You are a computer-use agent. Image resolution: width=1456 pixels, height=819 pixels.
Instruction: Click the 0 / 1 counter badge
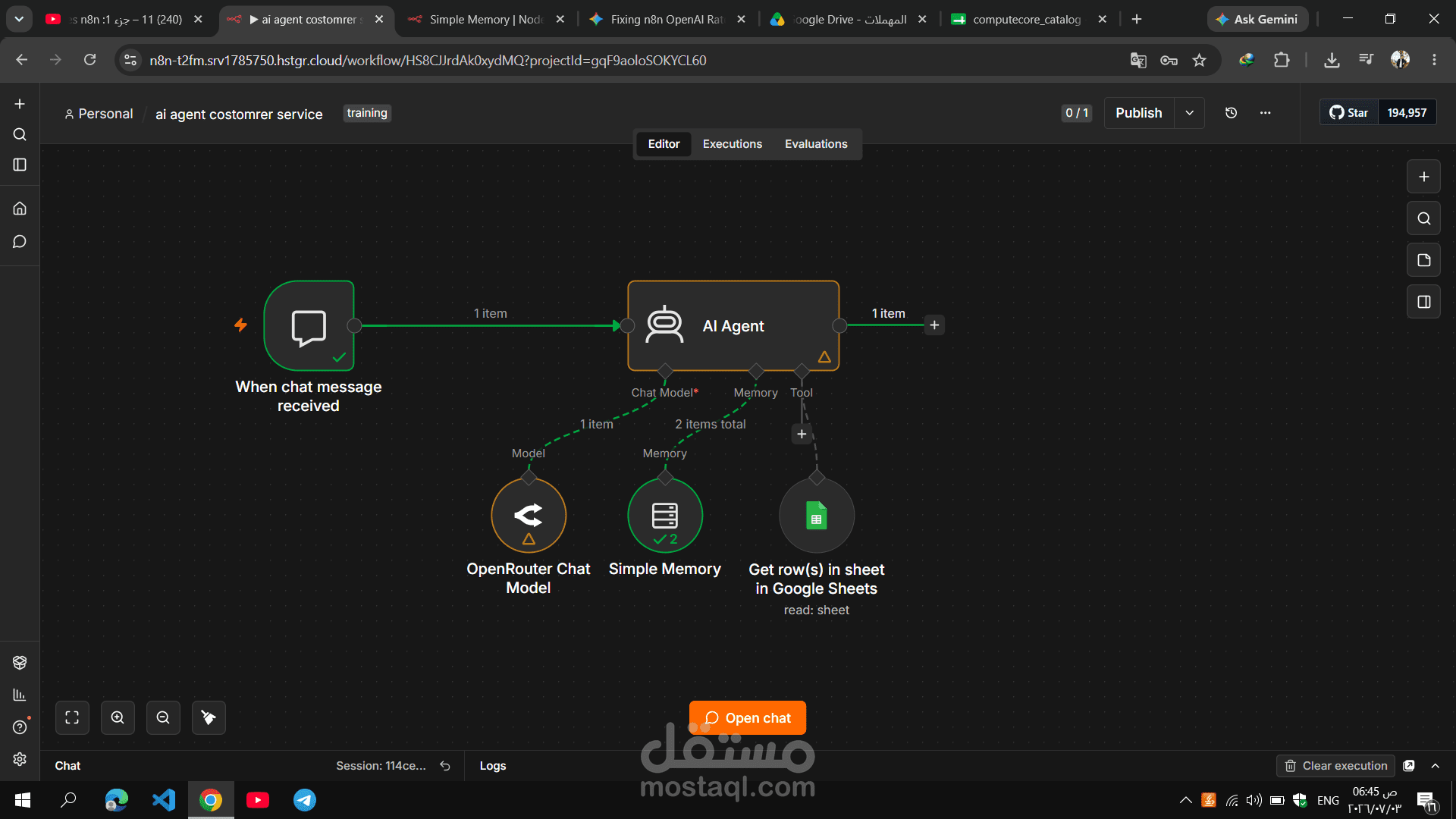pos(1076,113)
